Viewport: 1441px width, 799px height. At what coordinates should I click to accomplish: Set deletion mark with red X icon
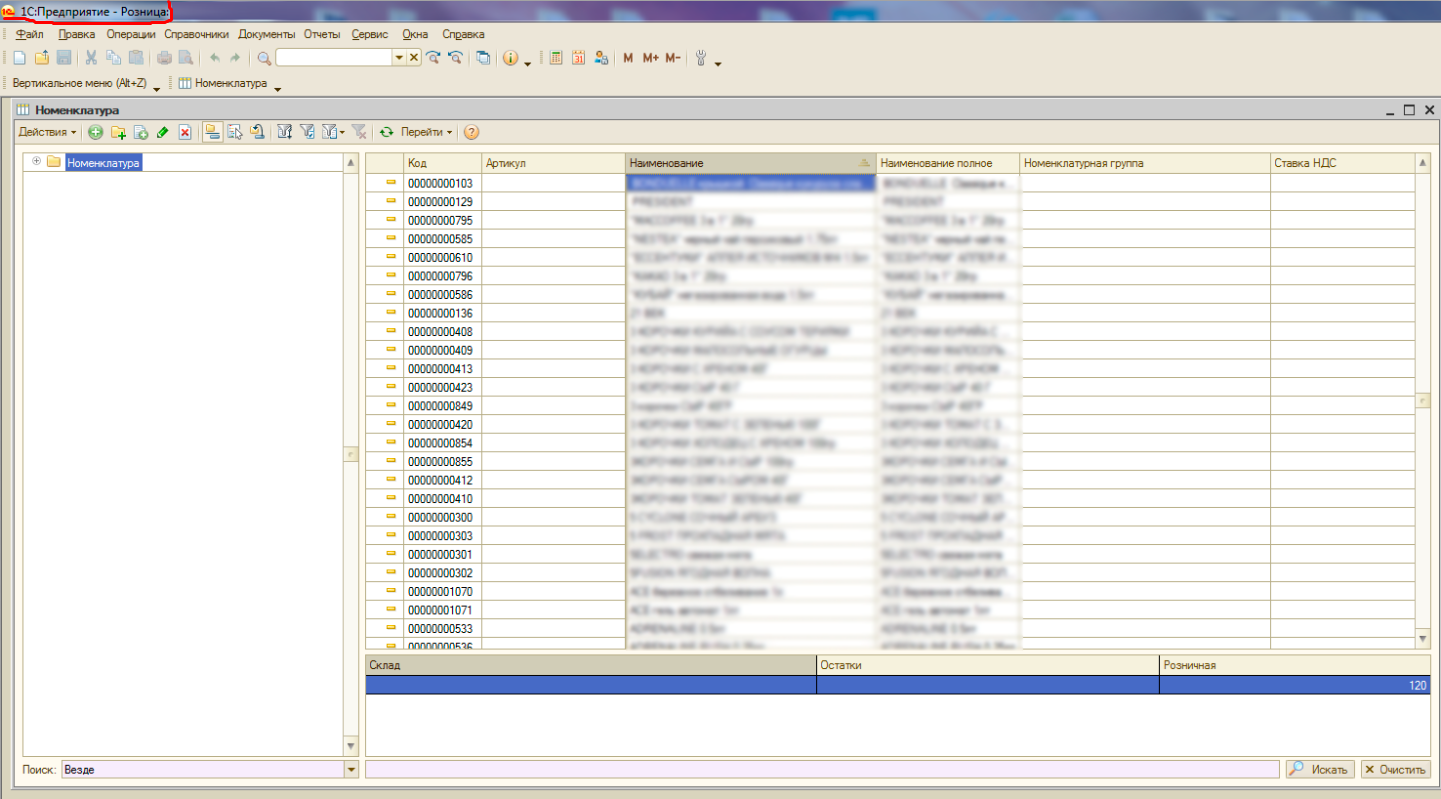click(185, 132)
